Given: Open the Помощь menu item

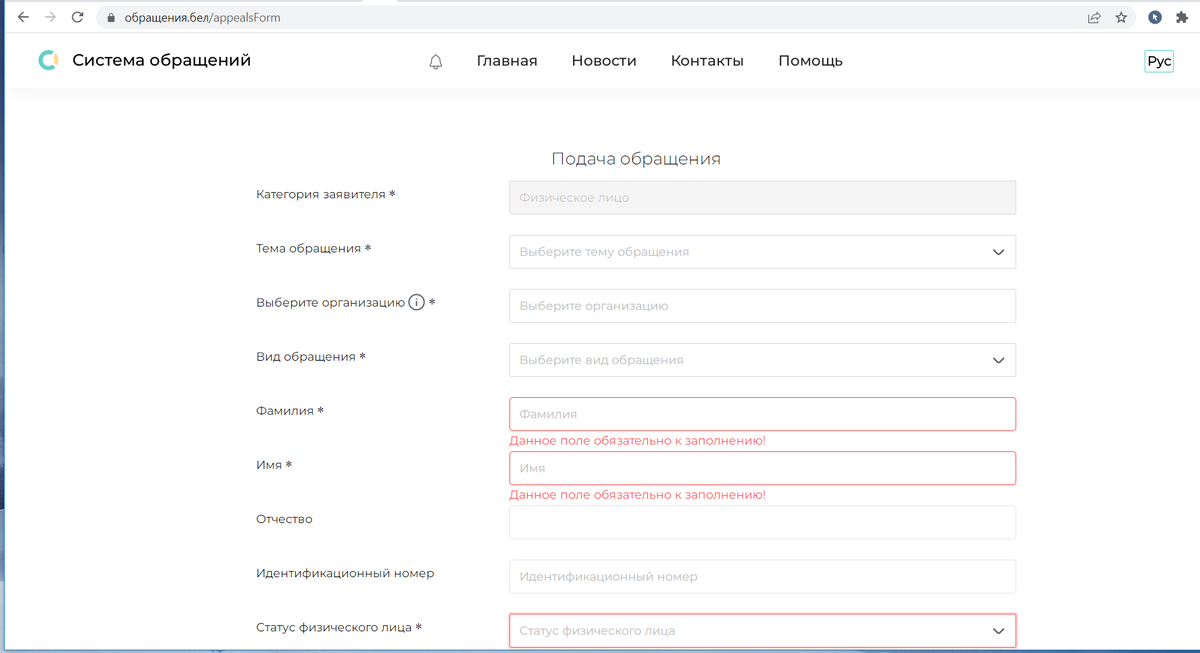Looking at the screenshot, I should tap(810, 61).
